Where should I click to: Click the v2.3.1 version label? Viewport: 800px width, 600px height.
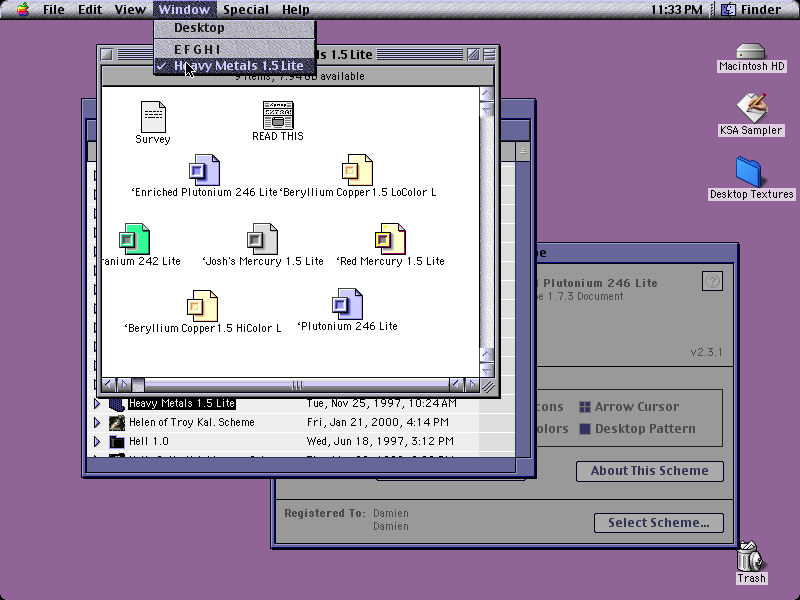pyautogui.click(x=706, y=353)
